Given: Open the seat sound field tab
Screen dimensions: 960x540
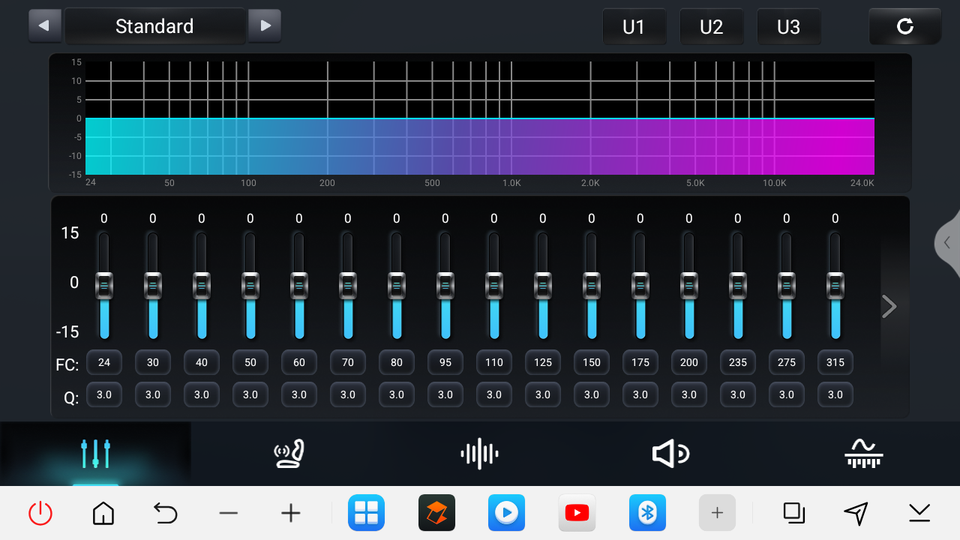Looking at the screenshot, I should coord(288,454).
